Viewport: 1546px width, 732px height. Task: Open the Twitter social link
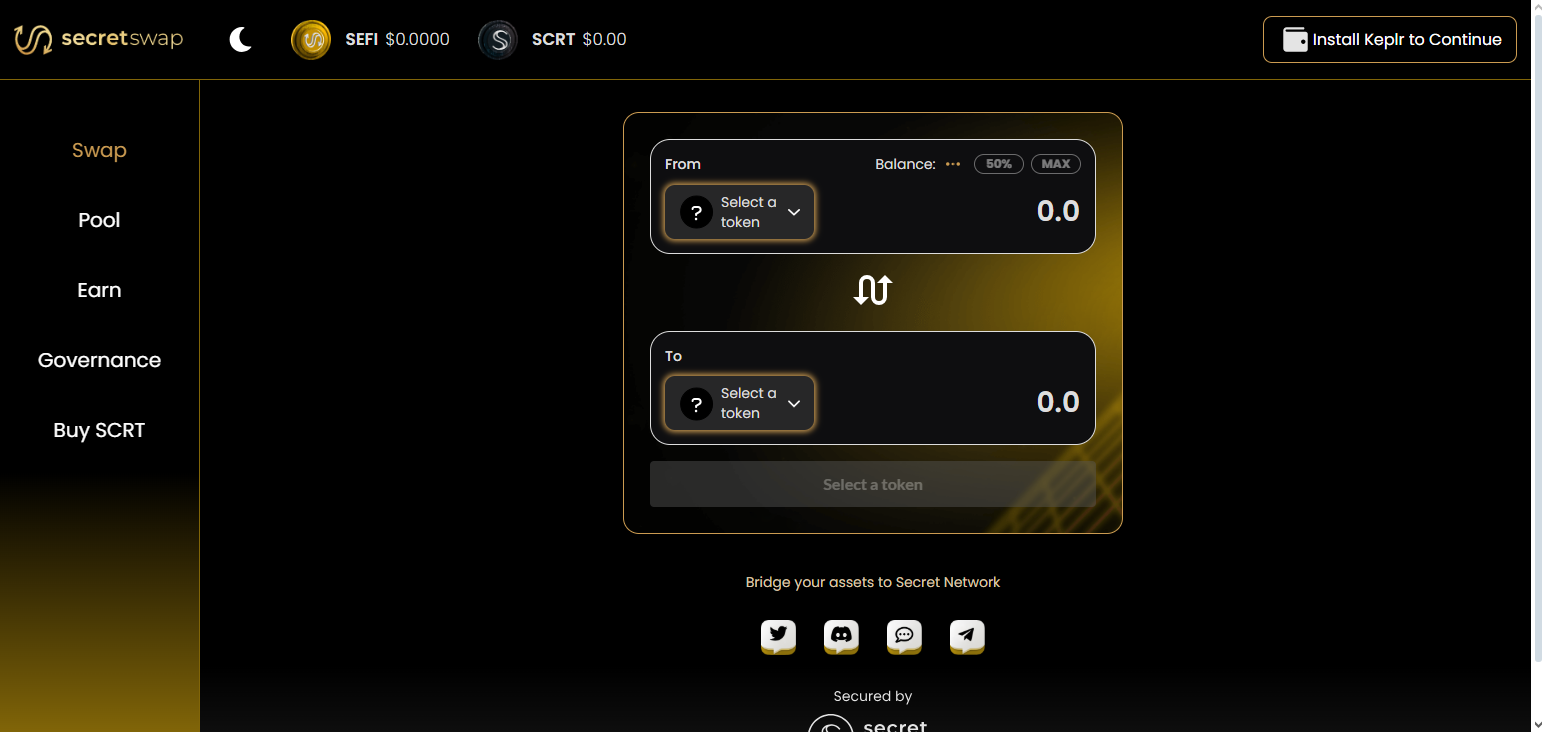click(x=778, y=636)
